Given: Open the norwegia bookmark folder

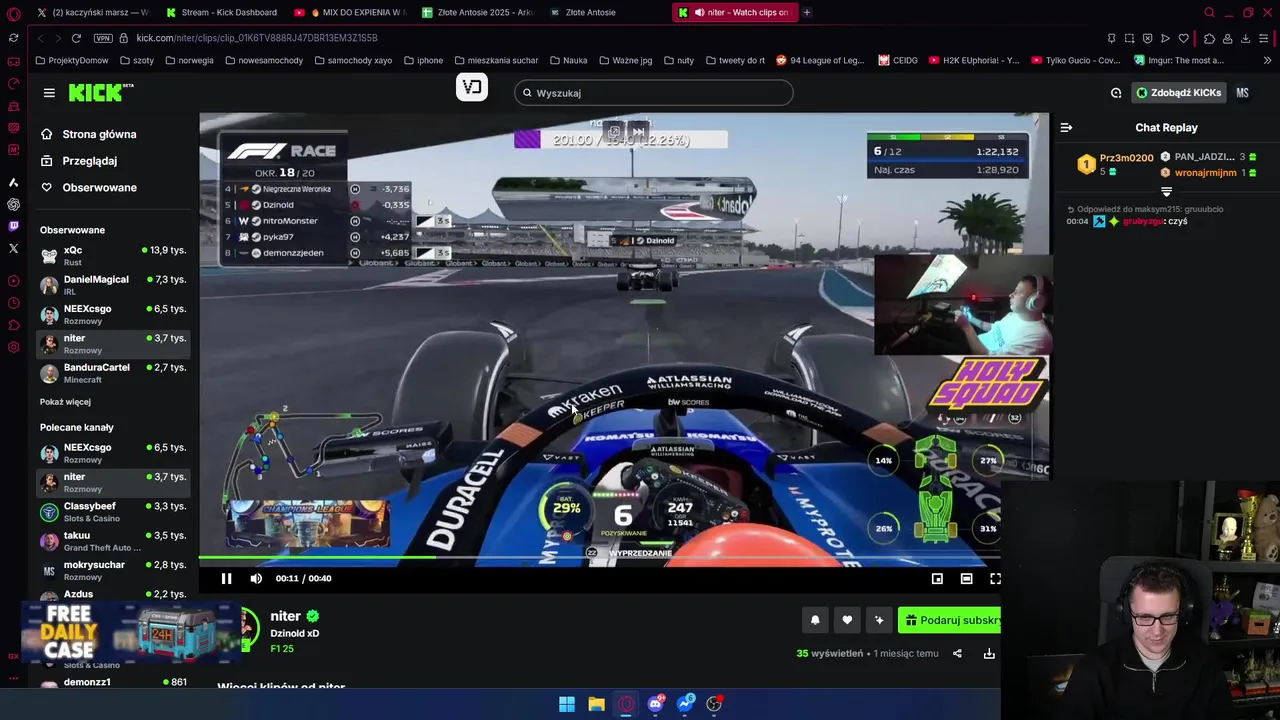Looking at the screenshot, I should pyautogui.click(x=188, y=60).
